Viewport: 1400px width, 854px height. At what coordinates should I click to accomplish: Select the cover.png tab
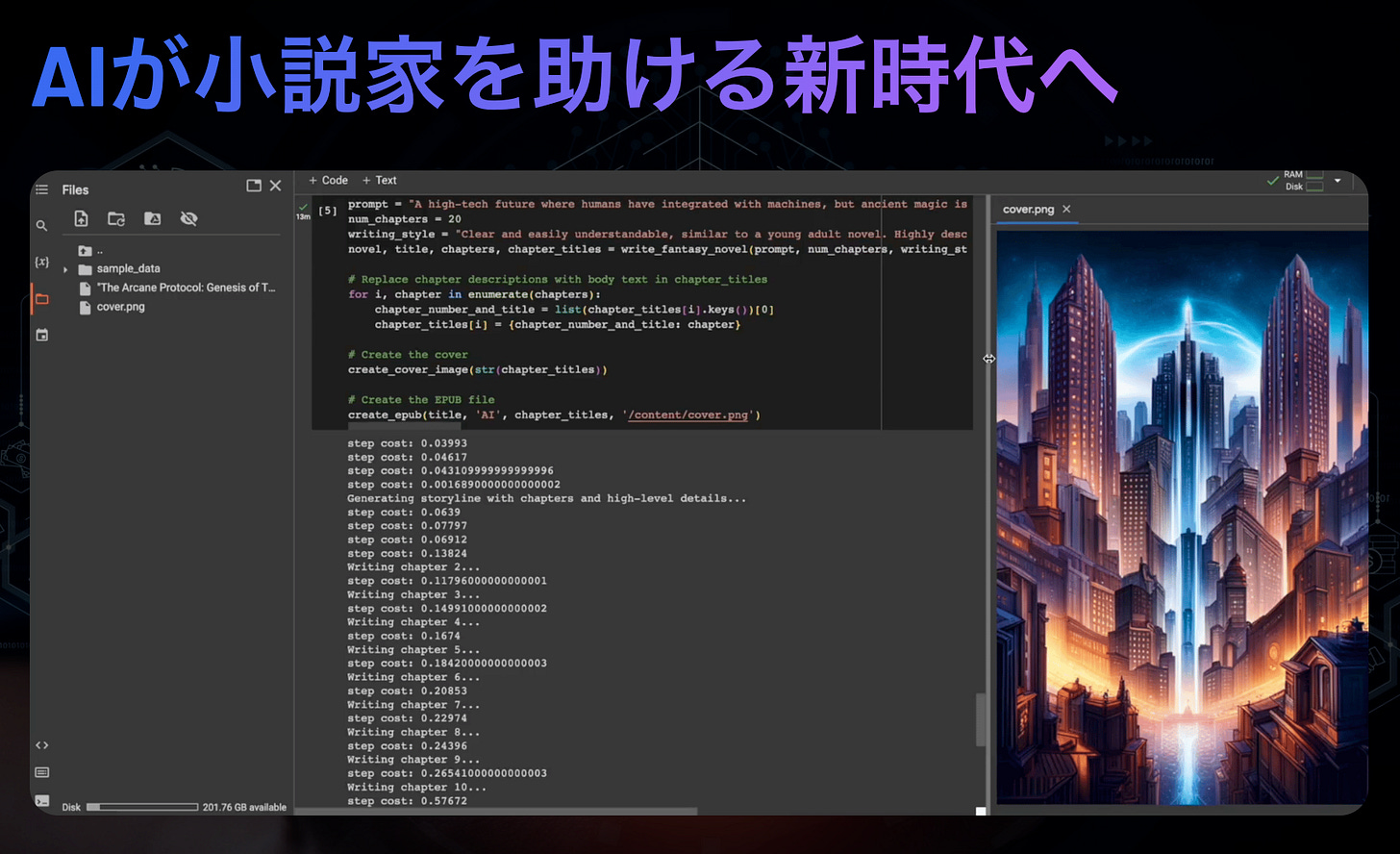pos(1028,209)
